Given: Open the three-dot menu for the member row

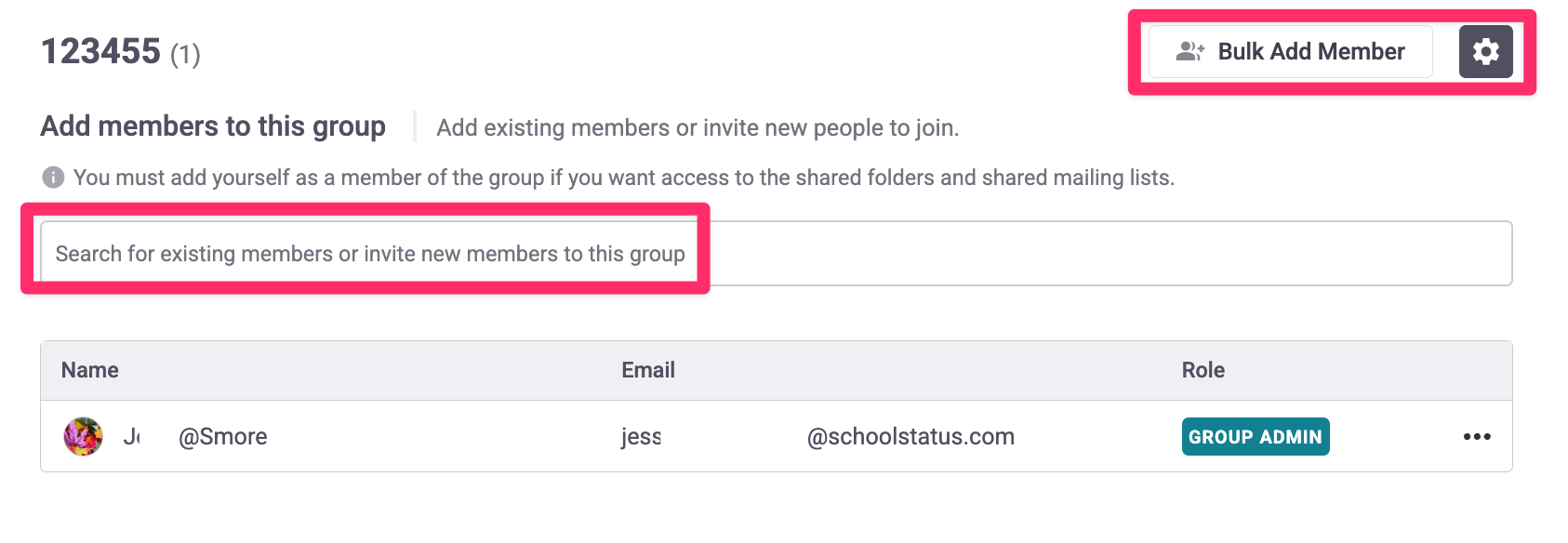Looking at the screenshot, I should tap(1477, 436).
